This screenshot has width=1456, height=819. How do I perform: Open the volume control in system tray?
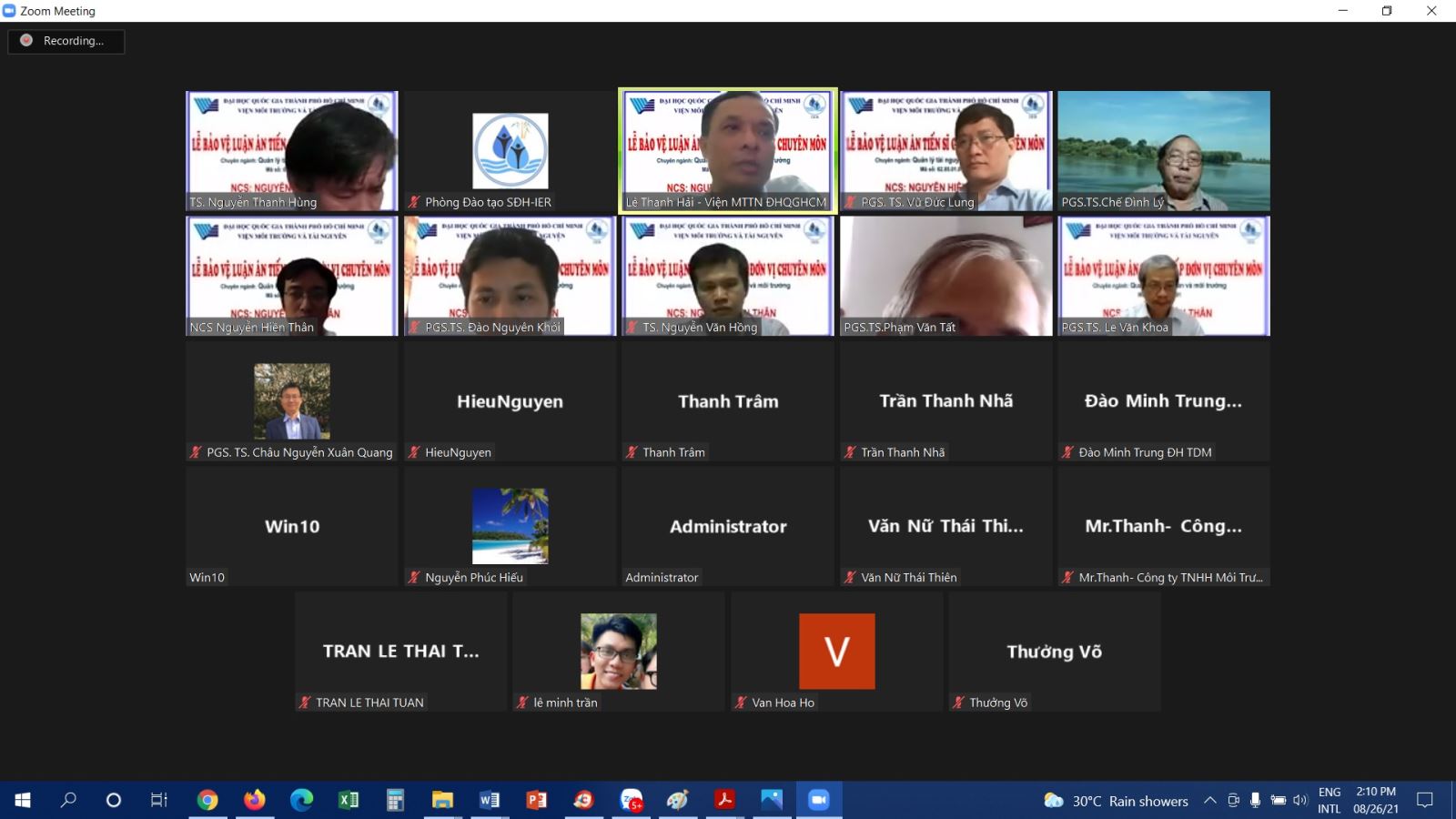point(1300,800)
